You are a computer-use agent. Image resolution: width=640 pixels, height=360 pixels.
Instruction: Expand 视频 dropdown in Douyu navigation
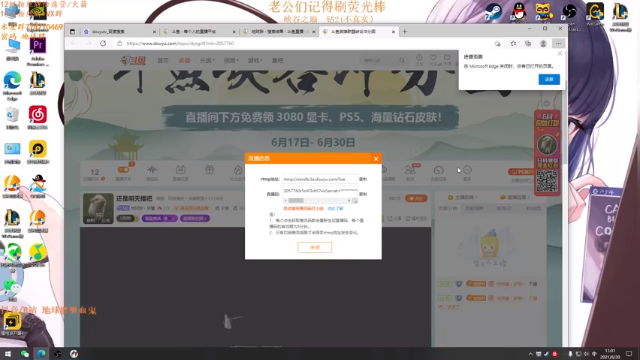pos(231,60)
